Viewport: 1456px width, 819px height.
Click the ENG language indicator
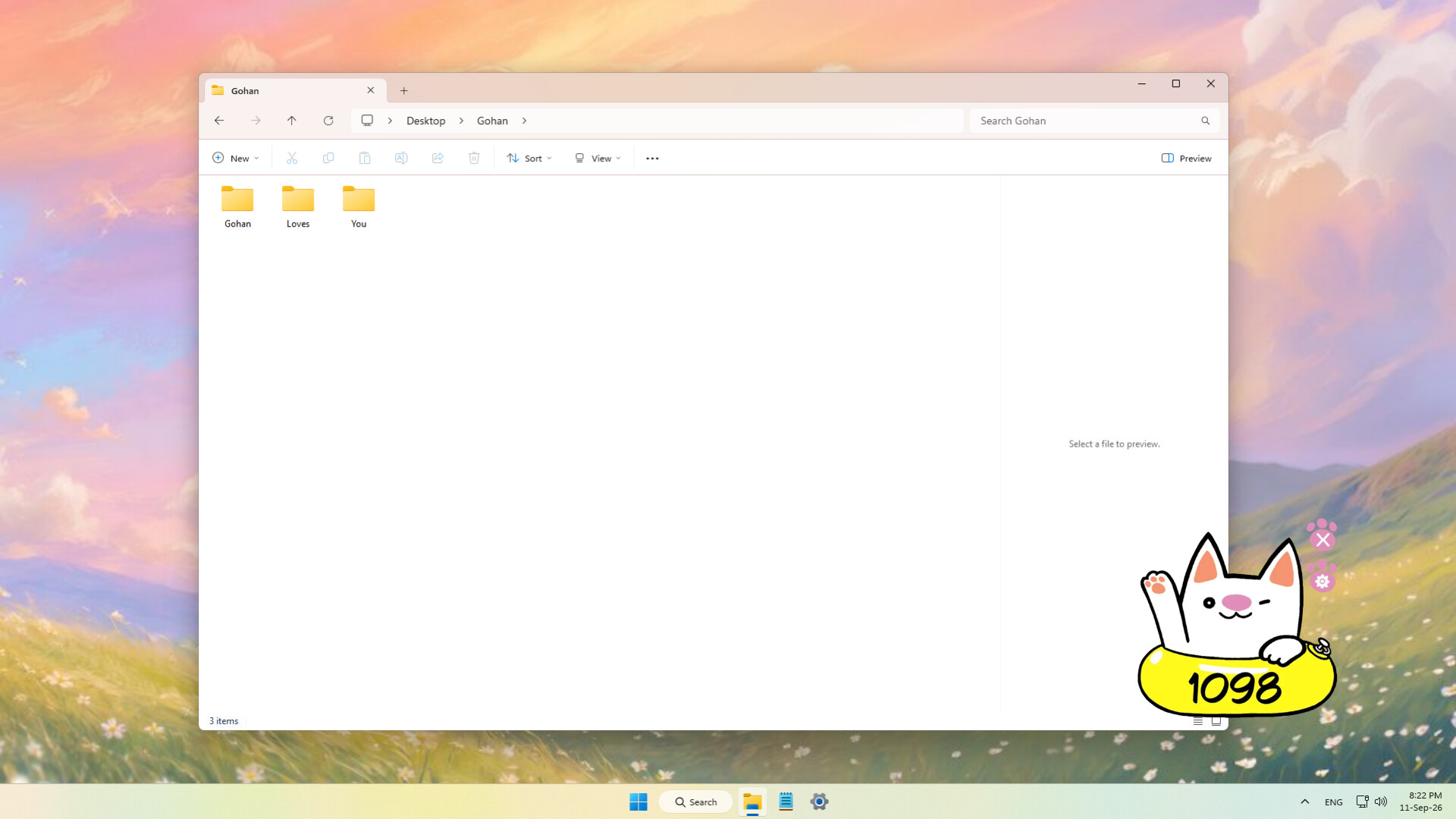pyautogui.click(x=1334, y=802)
